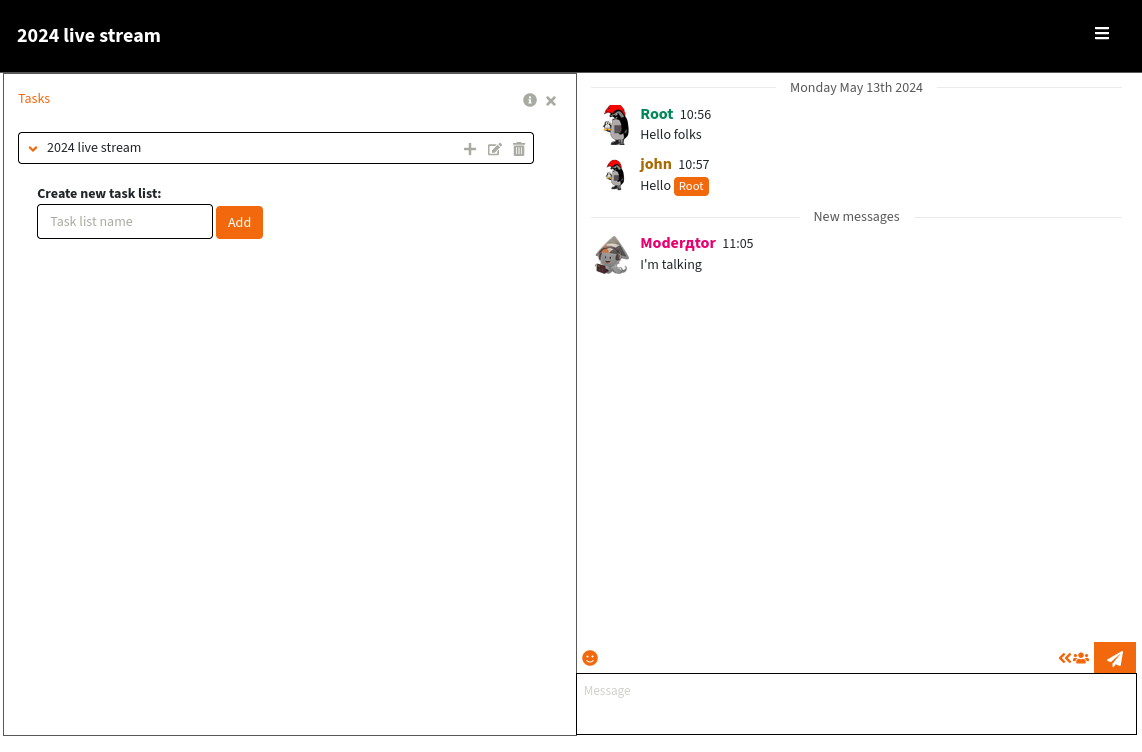The height and width of the screenshot is (752, 1142).
Task: Click the 11:05 message timestamp
Action: click(x=737, y=244)
